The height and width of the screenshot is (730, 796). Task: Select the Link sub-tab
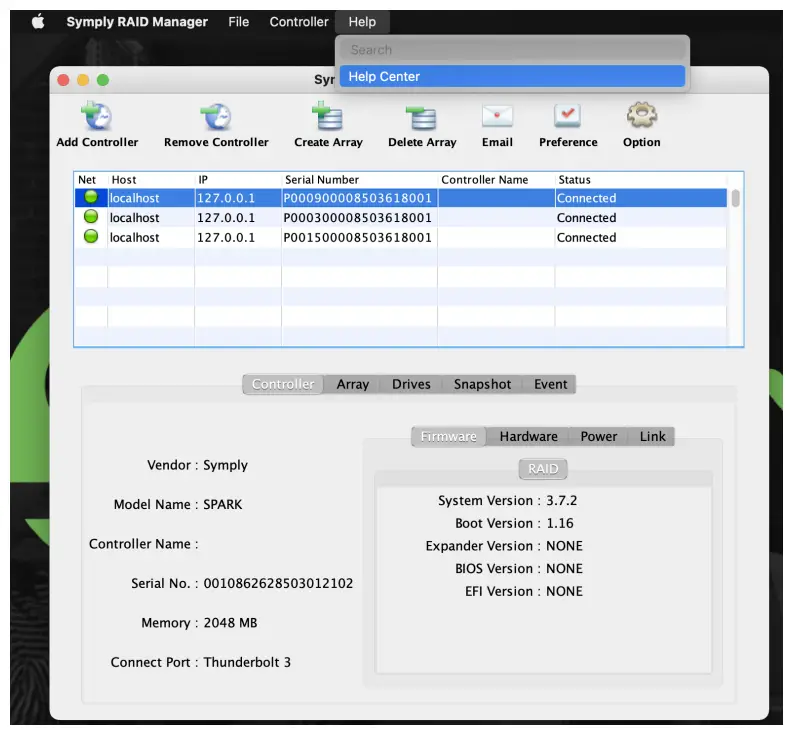coord(652,437)
